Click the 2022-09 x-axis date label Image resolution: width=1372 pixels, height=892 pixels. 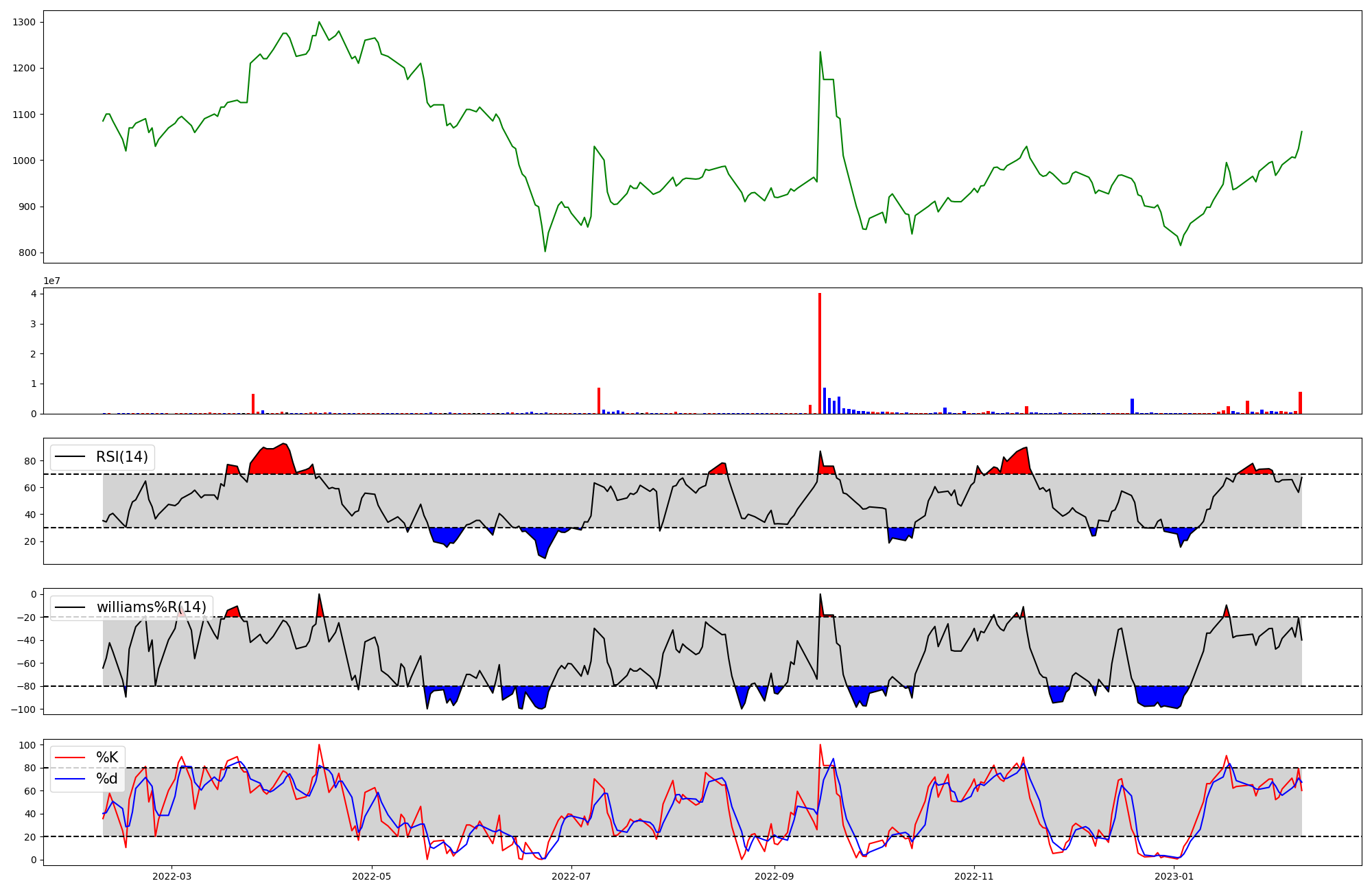pyautogui.click(x=774, y=876)
